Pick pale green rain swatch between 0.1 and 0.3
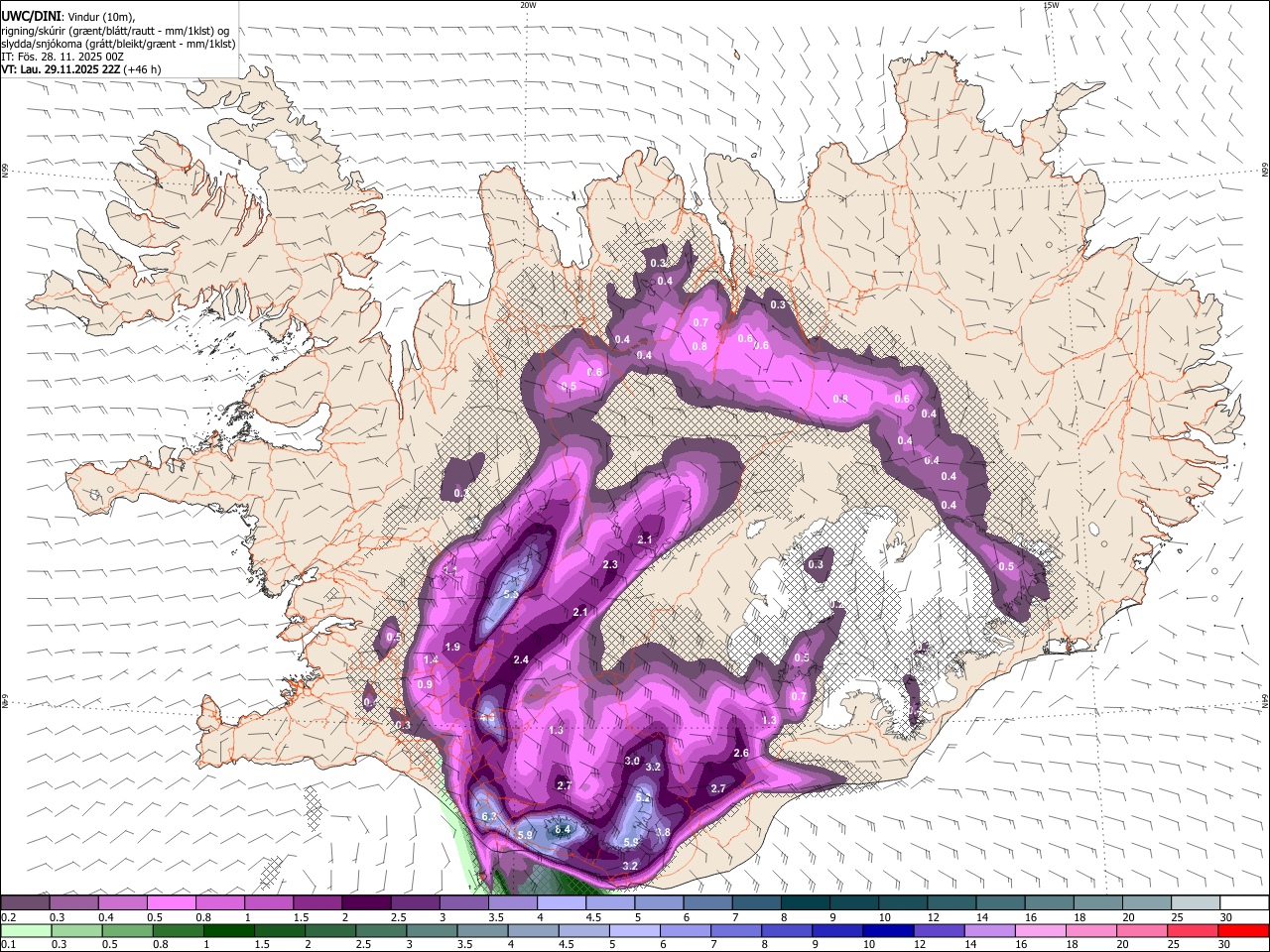 28,930
